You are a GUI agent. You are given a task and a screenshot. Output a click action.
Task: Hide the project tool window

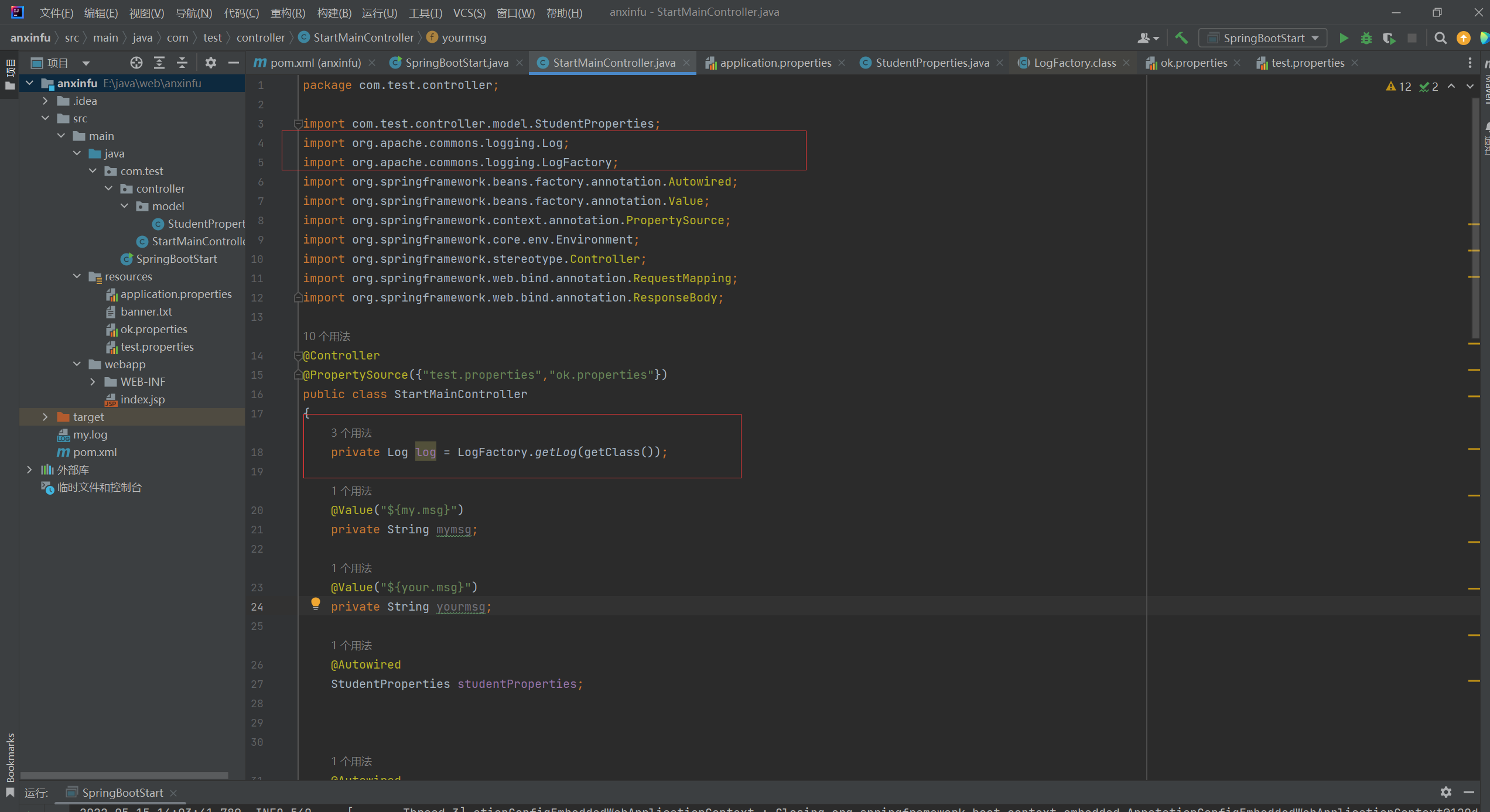pyautogui.click(x=234, y=63)
